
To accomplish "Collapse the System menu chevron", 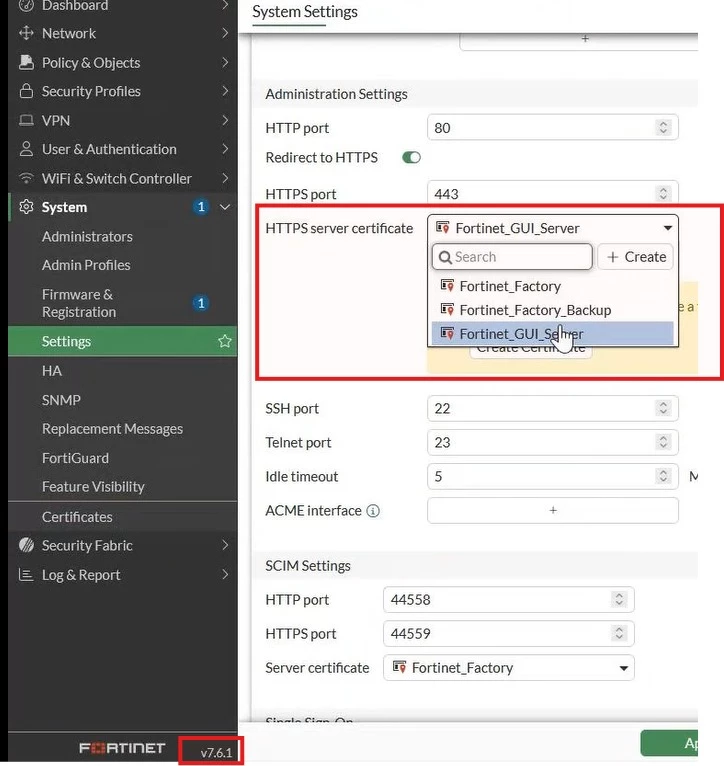I will 225,207.
